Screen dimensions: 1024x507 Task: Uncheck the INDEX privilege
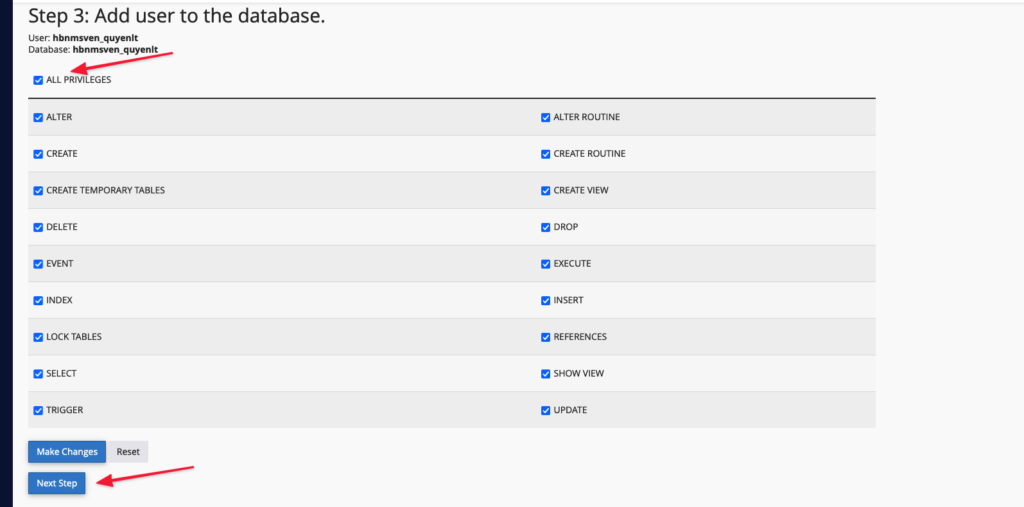click(38, 301)
